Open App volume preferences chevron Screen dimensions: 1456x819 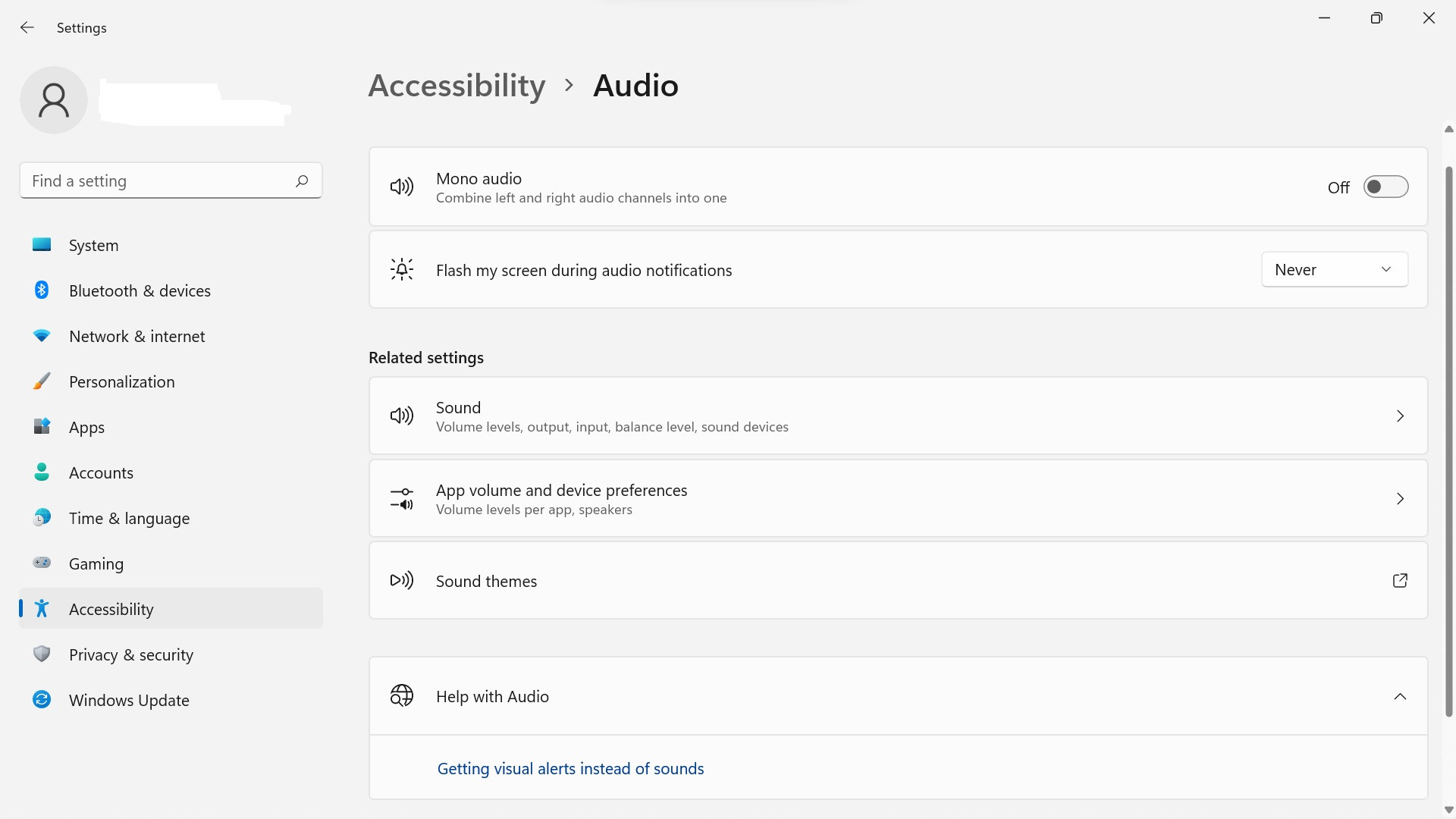(x=1400, y=498)
